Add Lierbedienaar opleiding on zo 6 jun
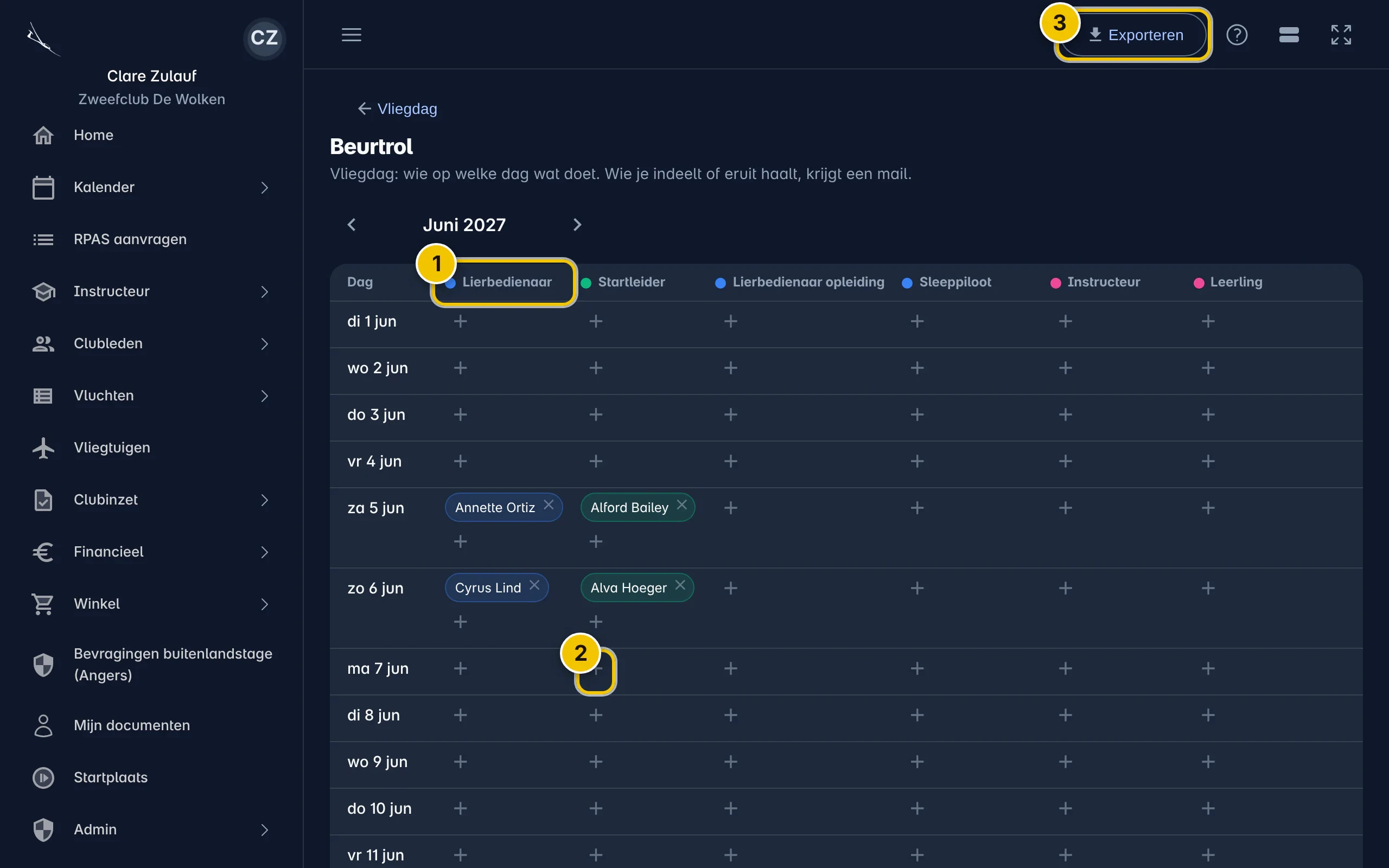Image resolution: width=1389 pixels, height=868 pixels. (731, 588)
